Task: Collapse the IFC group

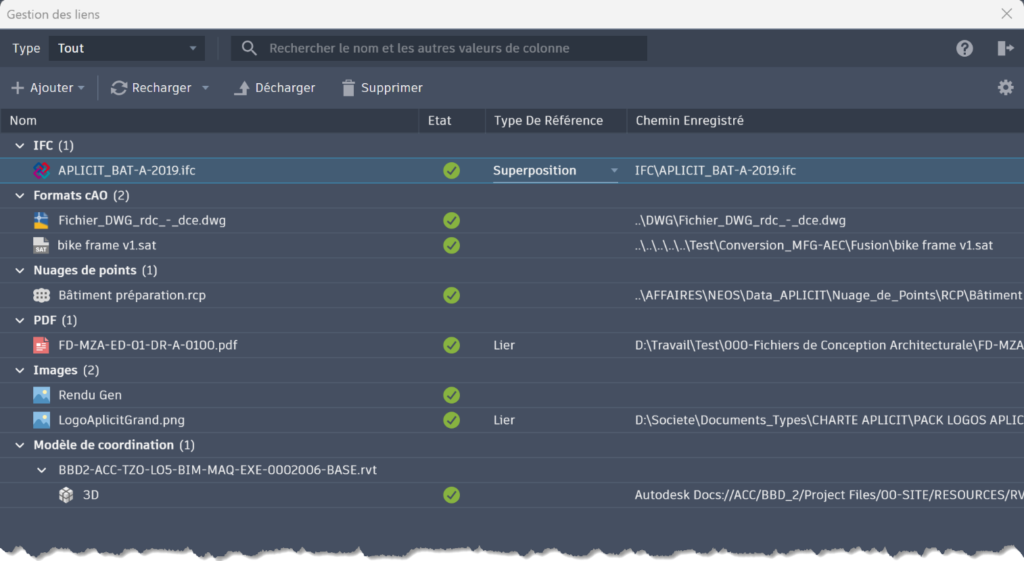Action: coord(20,146)
